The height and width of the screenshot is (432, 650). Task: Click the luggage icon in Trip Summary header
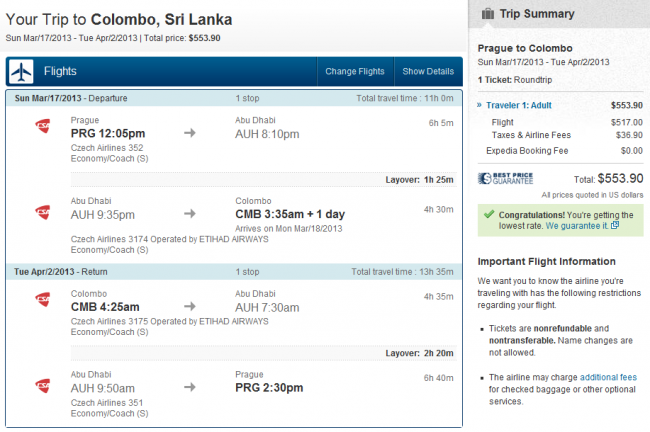click(487, 14)
